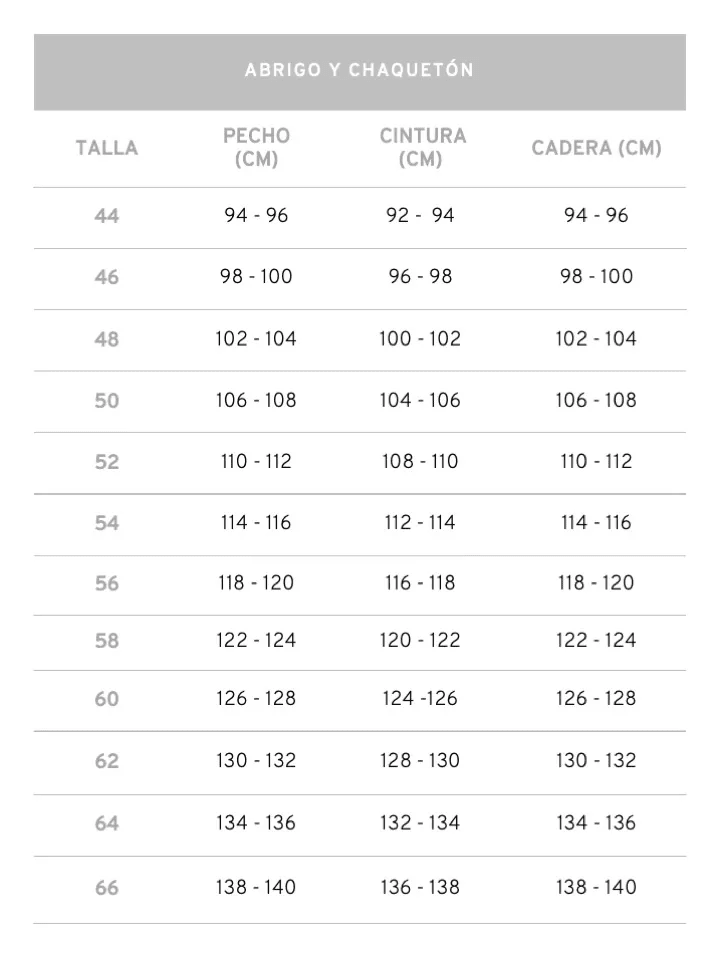Select size 48 row label
Viewport: 720px width, 957px height.
click(x=106, y=339)
